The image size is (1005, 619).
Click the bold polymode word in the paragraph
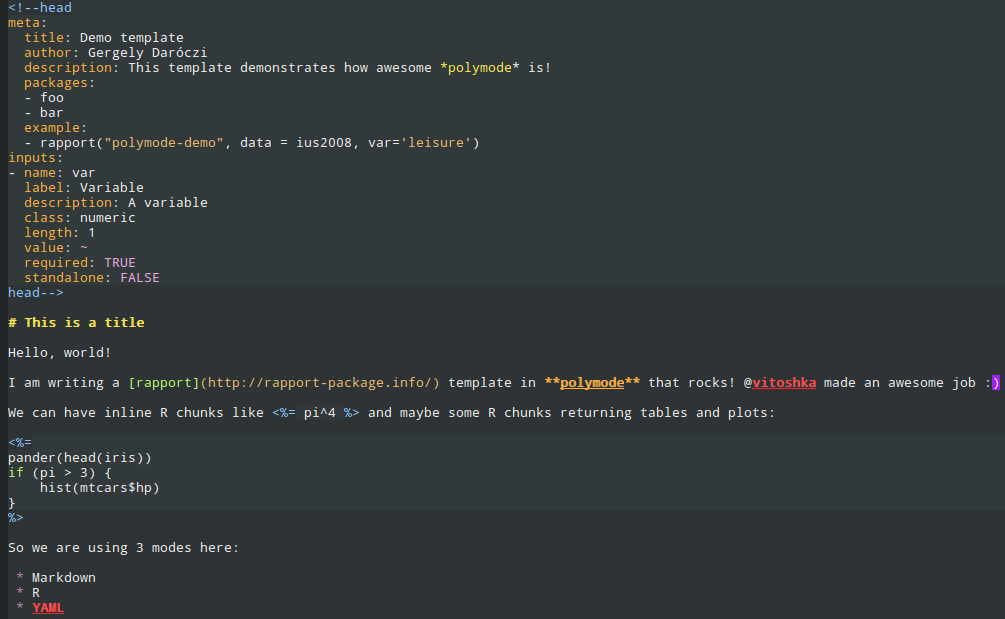[592, 383]
